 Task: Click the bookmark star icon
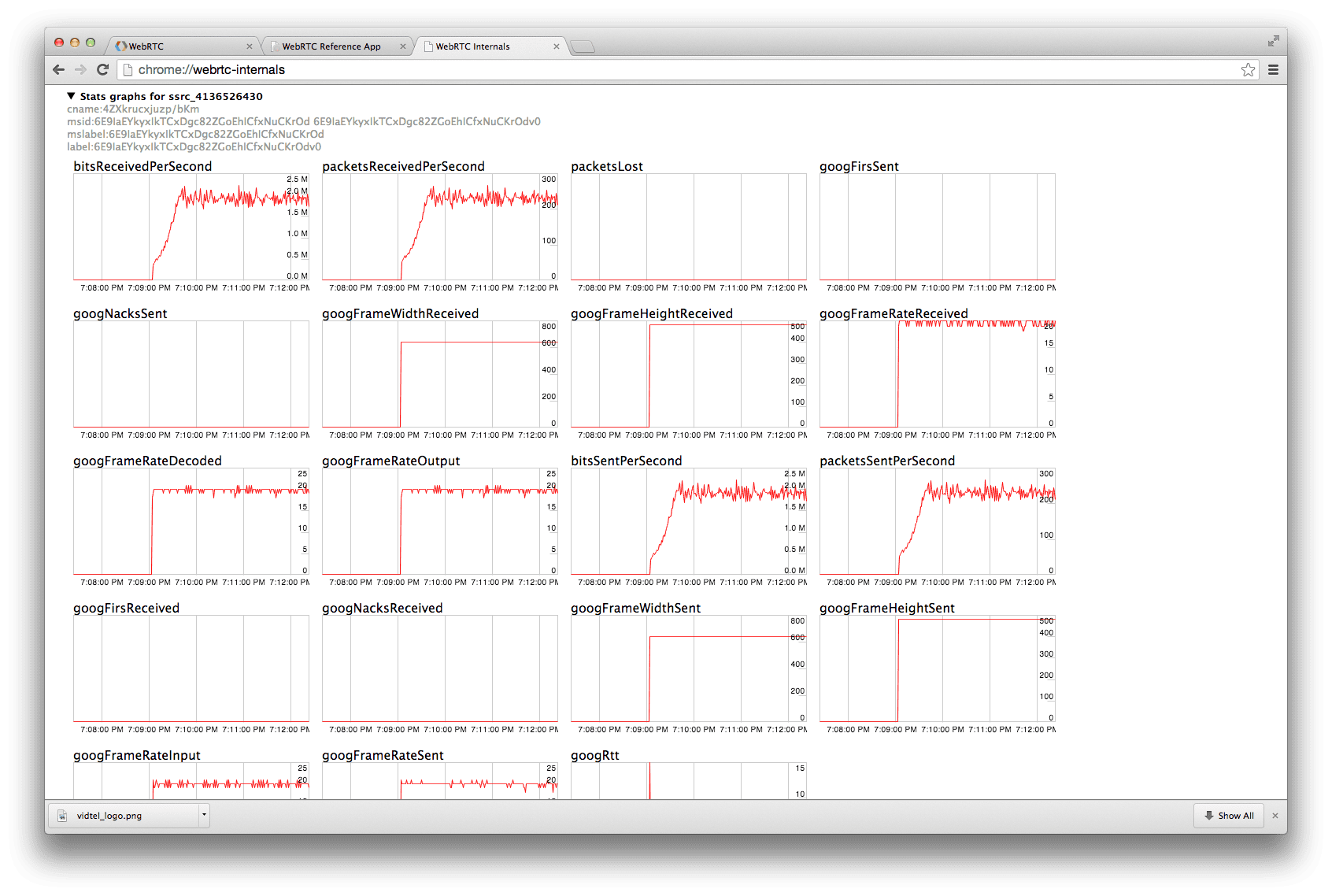point(1248,69)
